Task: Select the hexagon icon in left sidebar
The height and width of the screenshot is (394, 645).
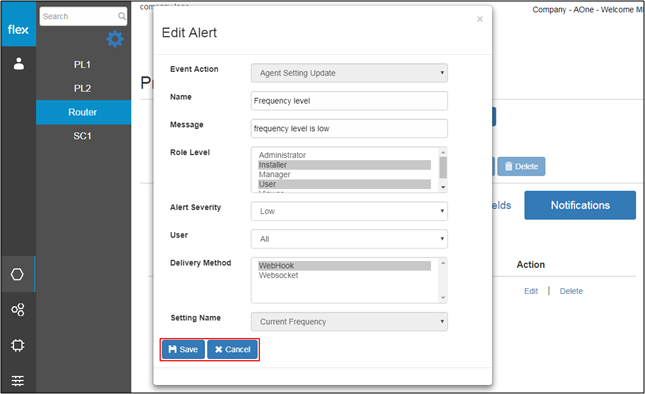Action: [18, 274]
